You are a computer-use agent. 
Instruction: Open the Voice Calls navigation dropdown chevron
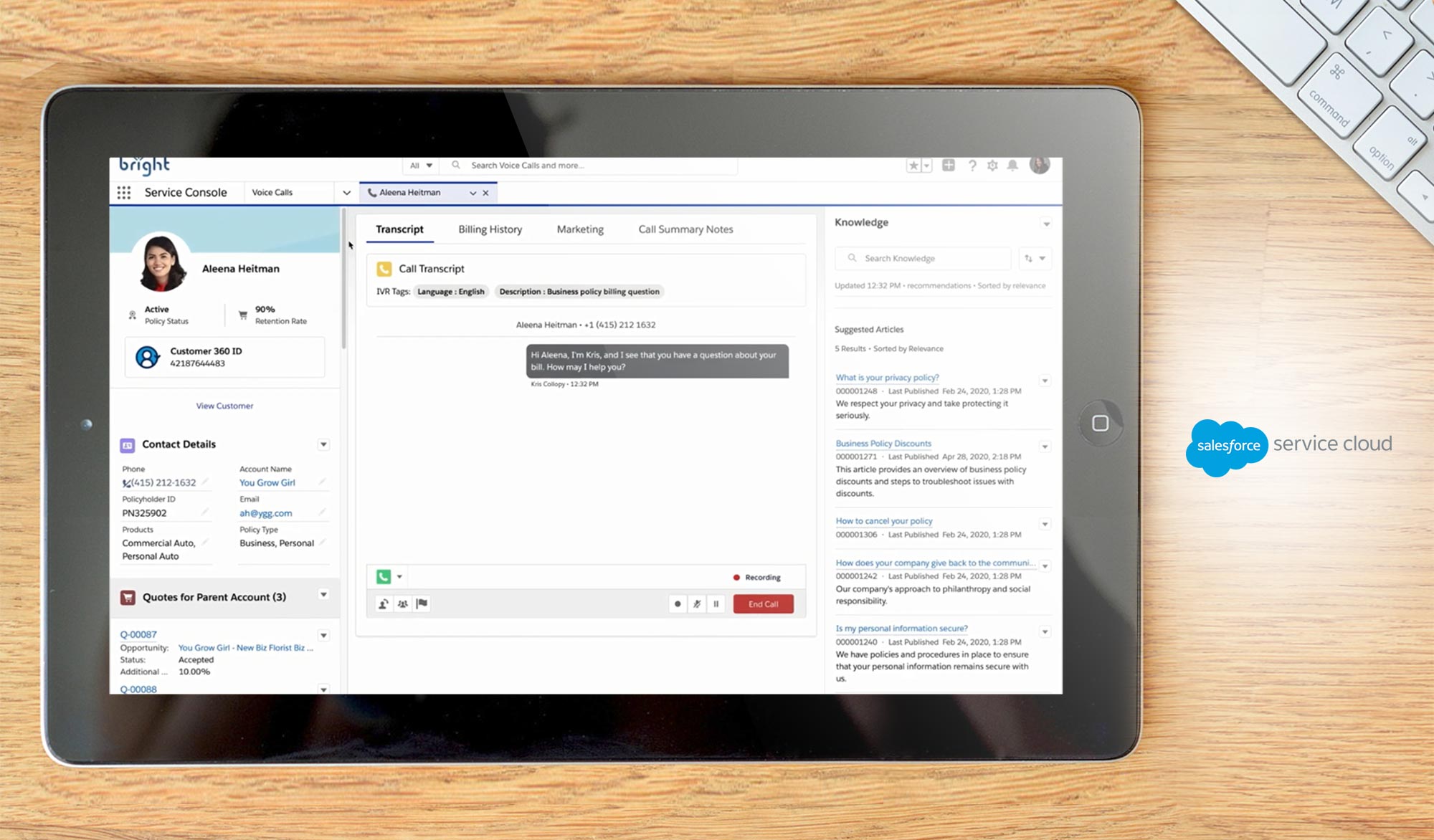(346, 193)
